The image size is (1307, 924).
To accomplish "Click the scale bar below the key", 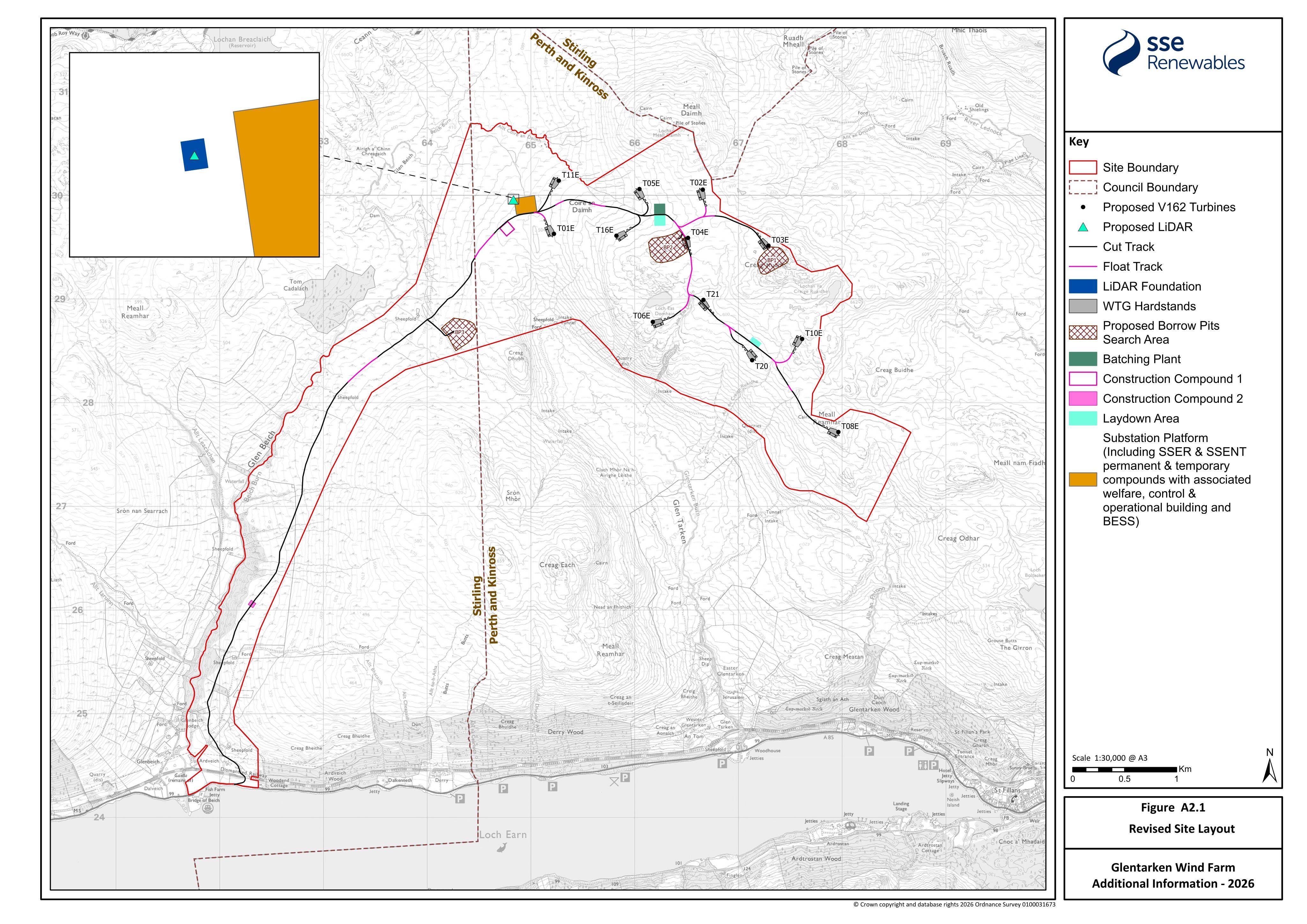I will click(x=1124, y=770).
